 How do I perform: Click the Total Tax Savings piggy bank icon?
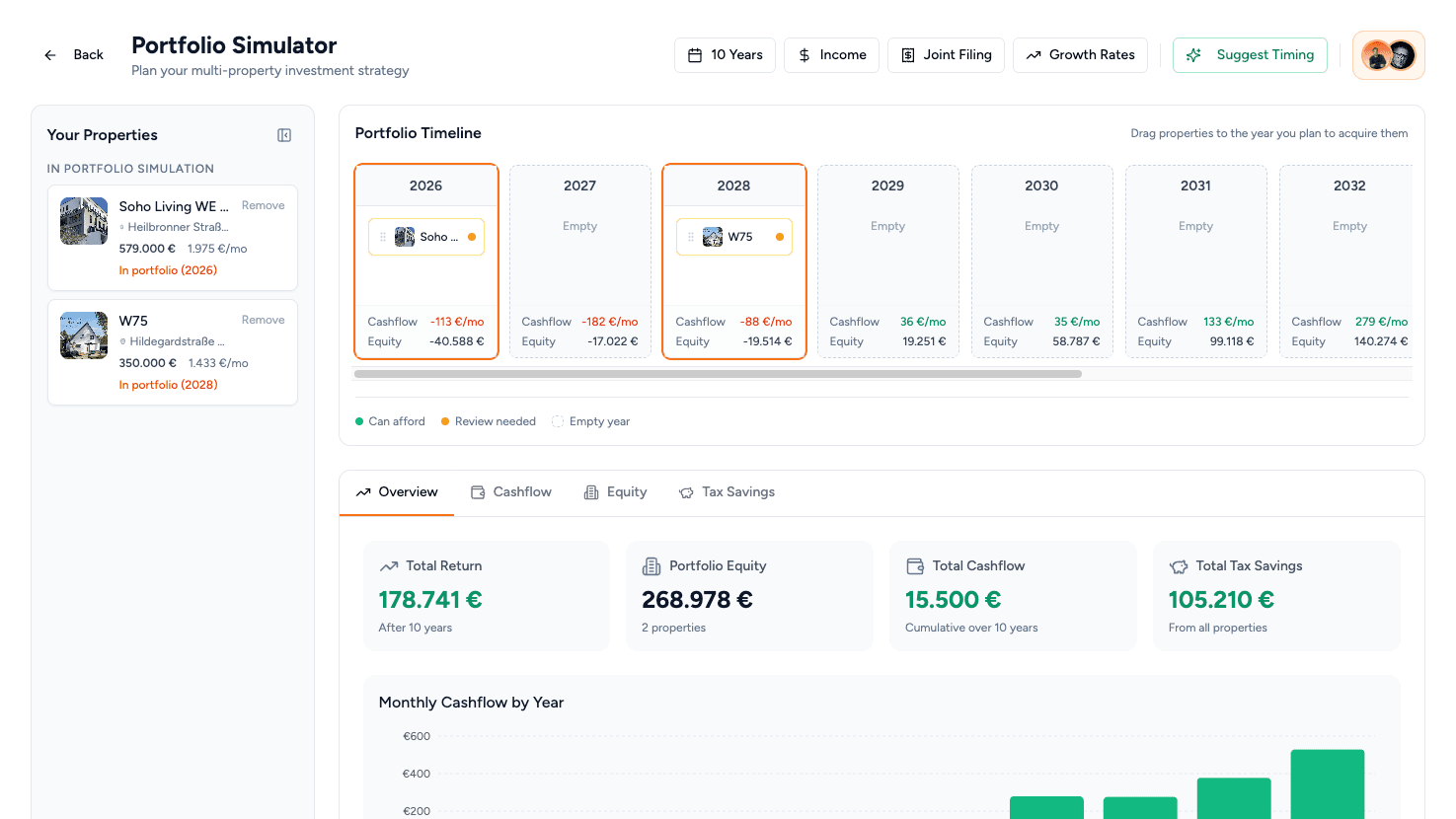[x=1179, y=566]
